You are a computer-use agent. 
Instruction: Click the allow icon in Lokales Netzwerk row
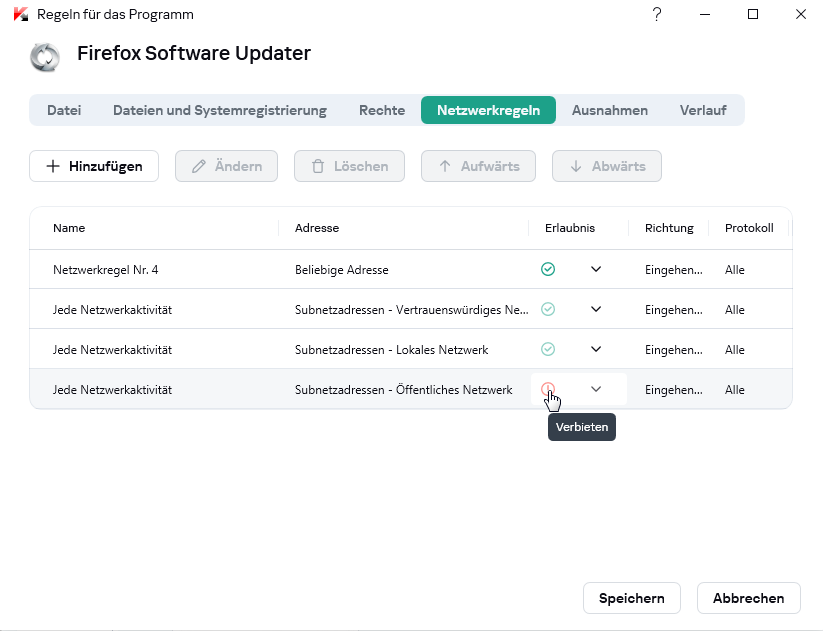[548, 349]
